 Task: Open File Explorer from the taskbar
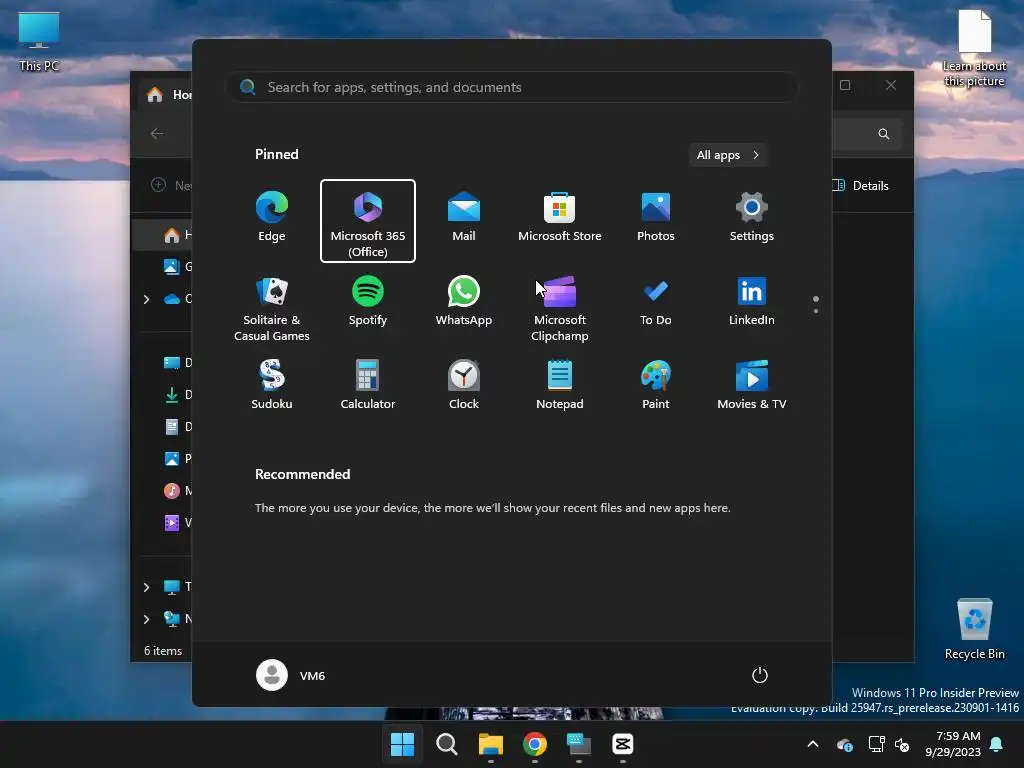(x=490, y=744)
